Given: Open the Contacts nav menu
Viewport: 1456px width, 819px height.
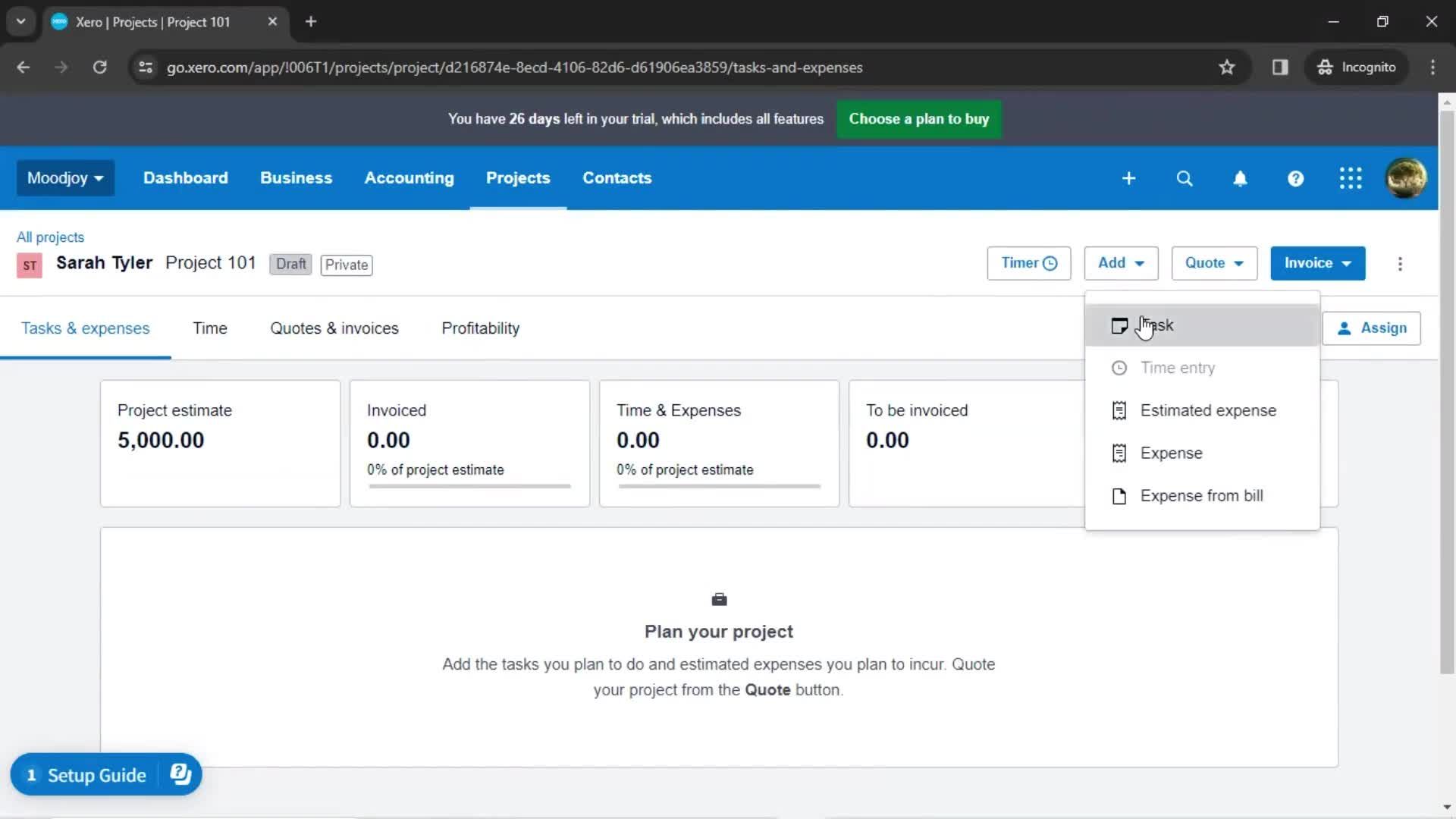Looking at the screenshot, I should pos(617,178).
